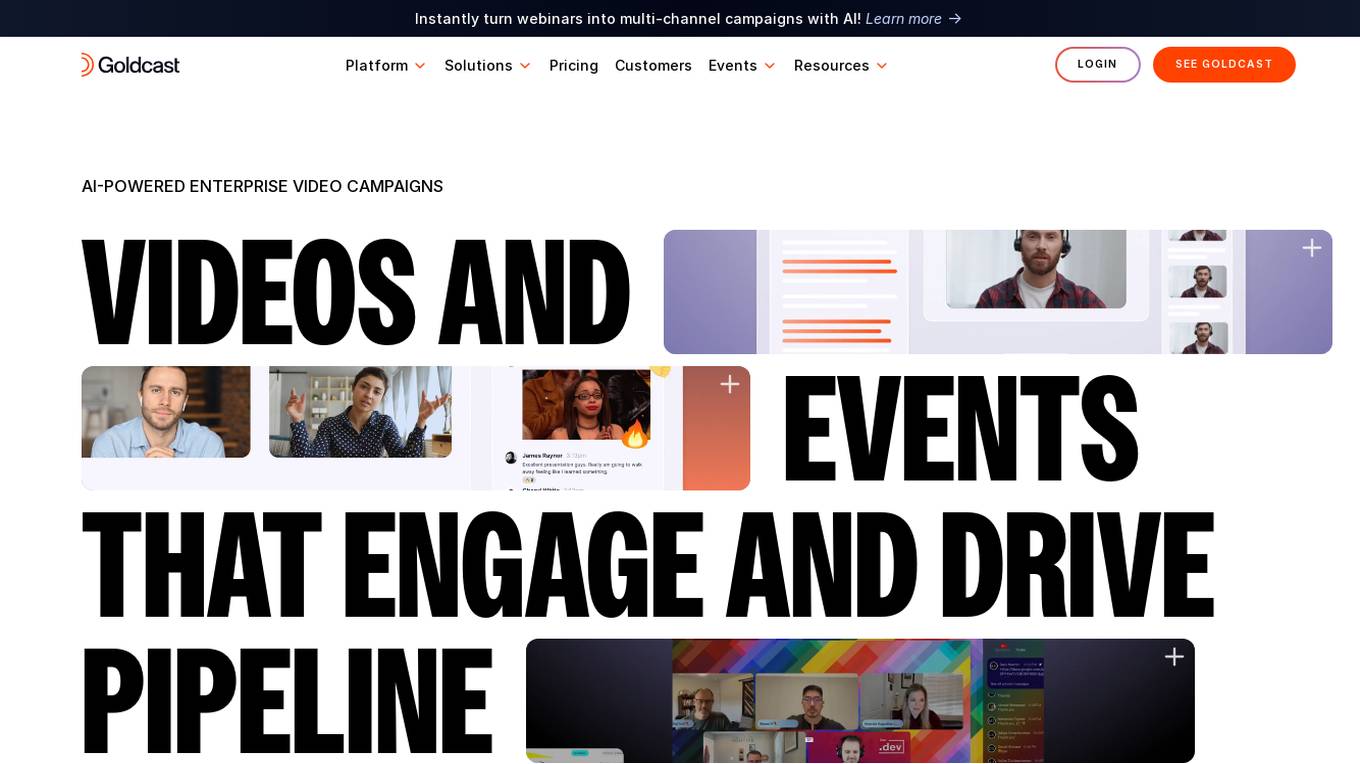
Task: Click the Goldcast logo
Action: pyautogui.click(x=130, y=65)
